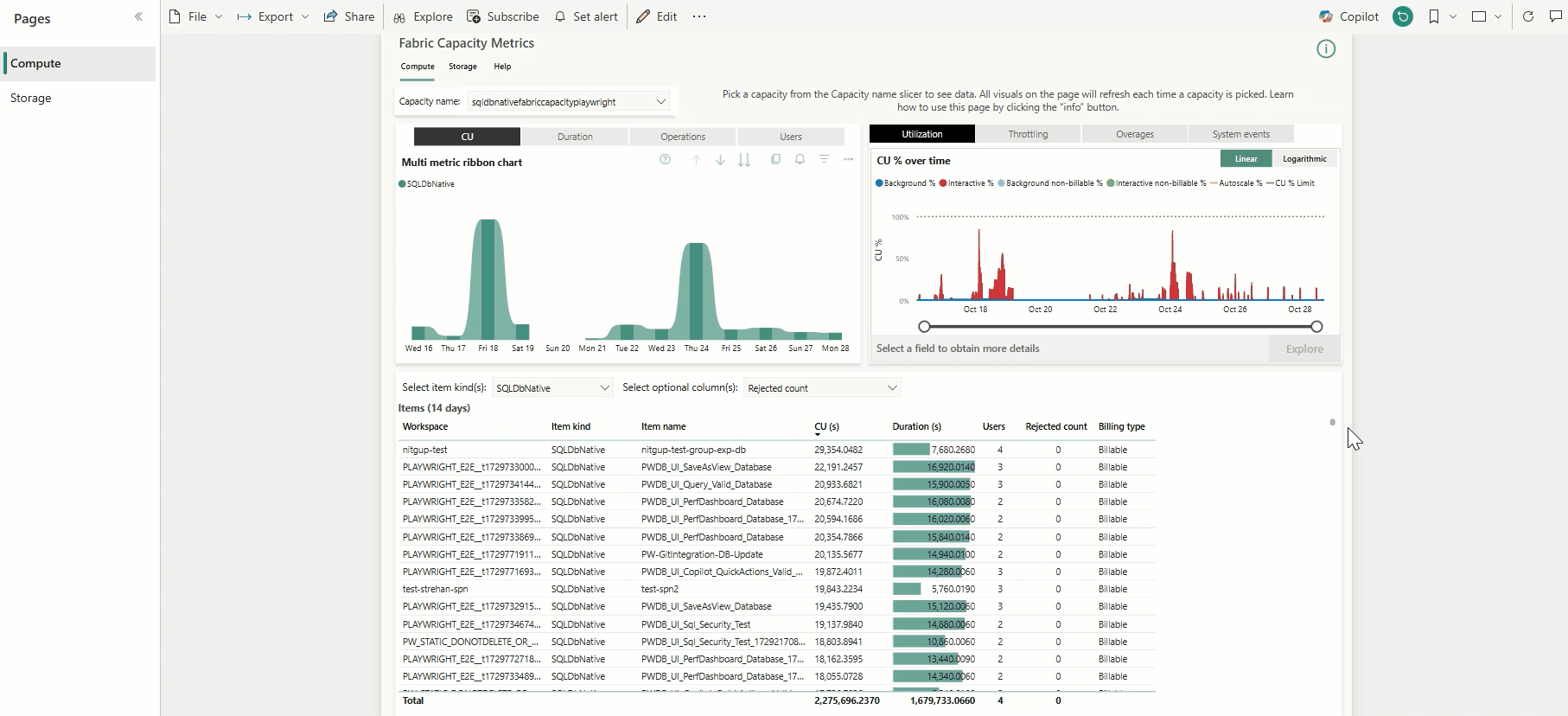
Task: Click drill down arrow icon
Action: pyautogui.click(x=720, y=160)
